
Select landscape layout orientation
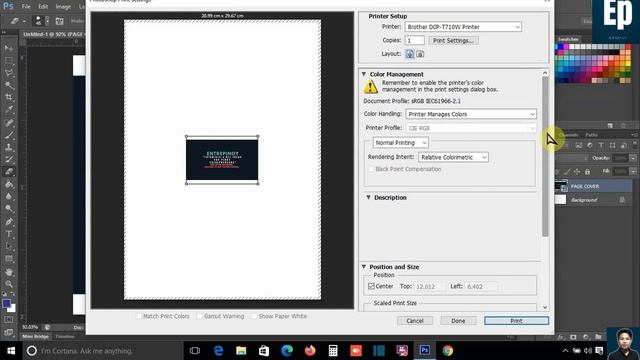pos(420,54)
